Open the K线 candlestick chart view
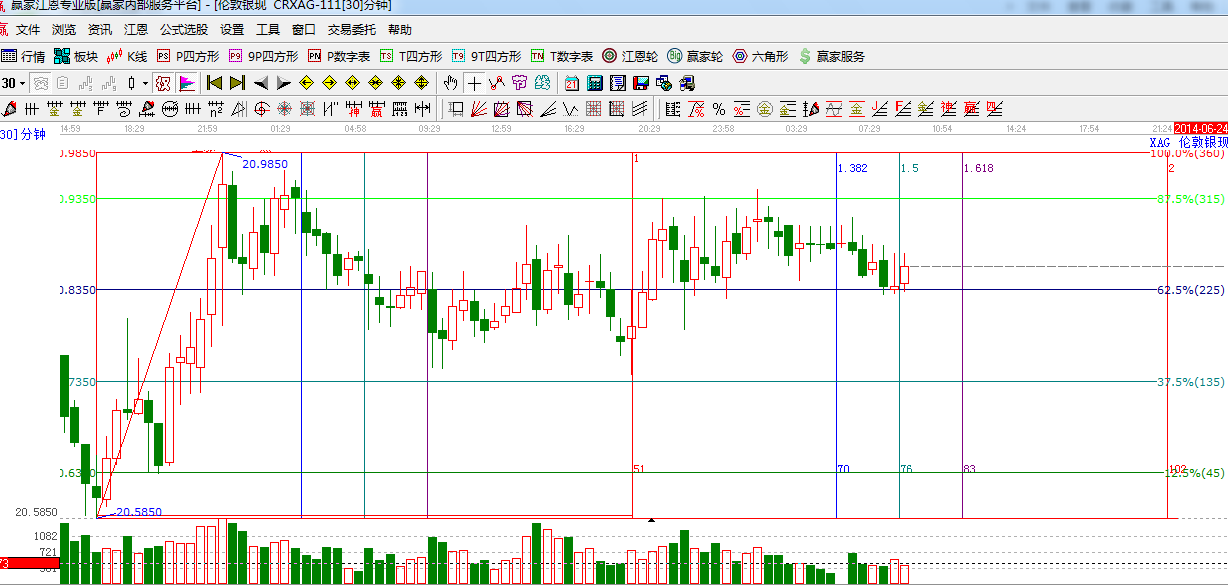This screenshot has width=1228, height=585. point(126,56)
